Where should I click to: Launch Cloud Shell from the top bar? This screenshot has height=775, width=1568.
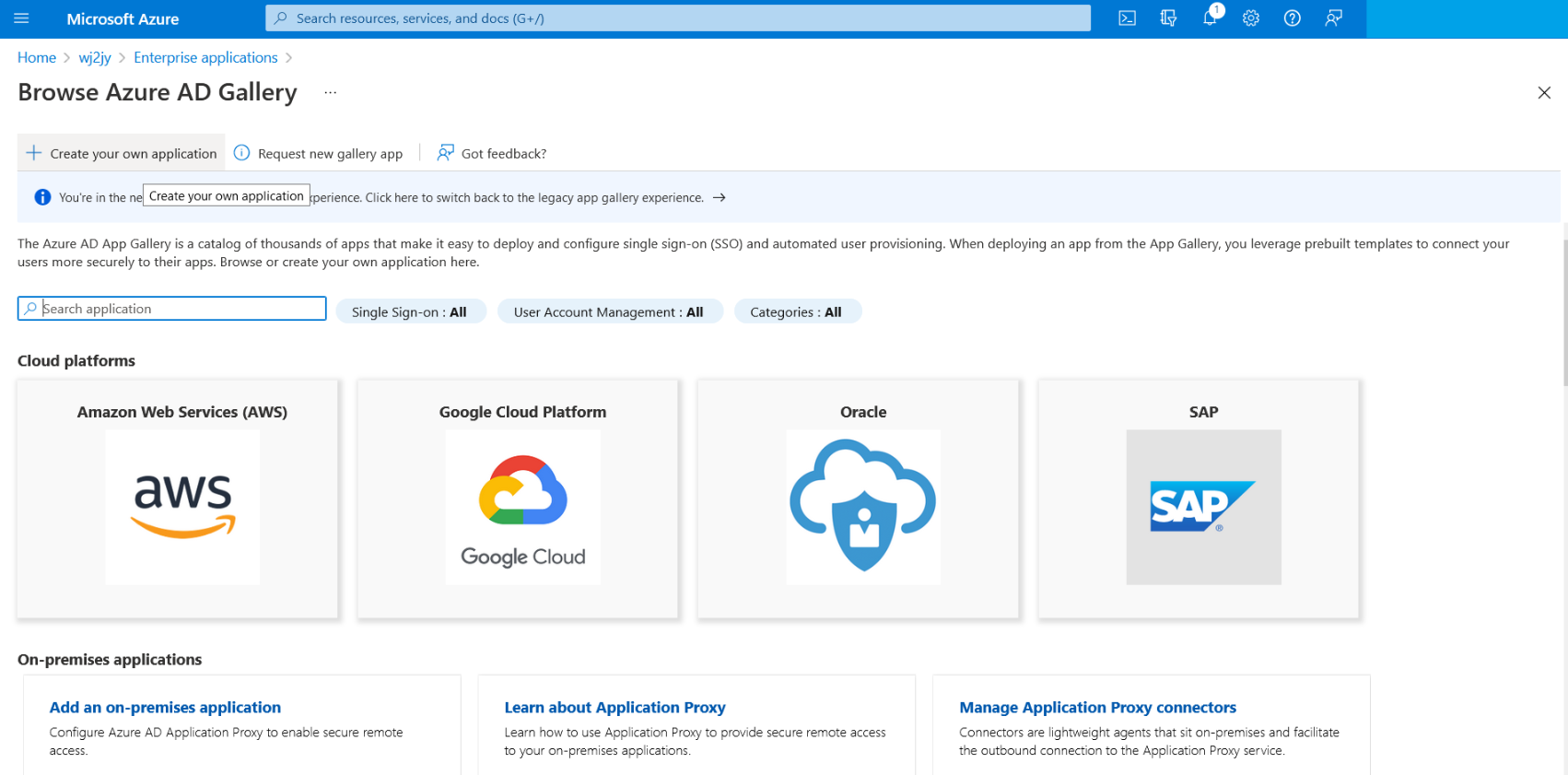1127,18
